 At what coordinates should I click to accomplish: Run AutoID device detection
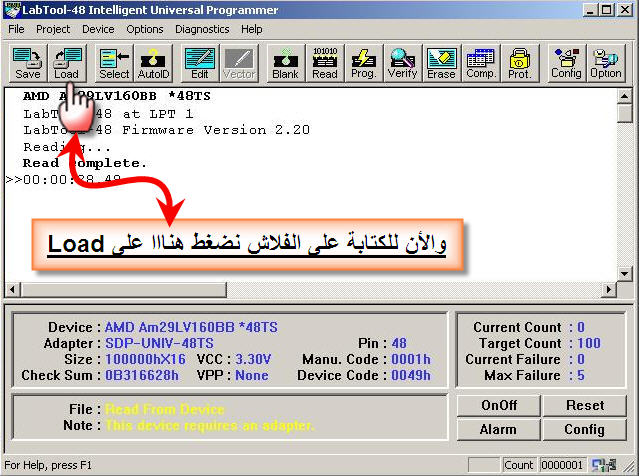(x=154, y=63)
